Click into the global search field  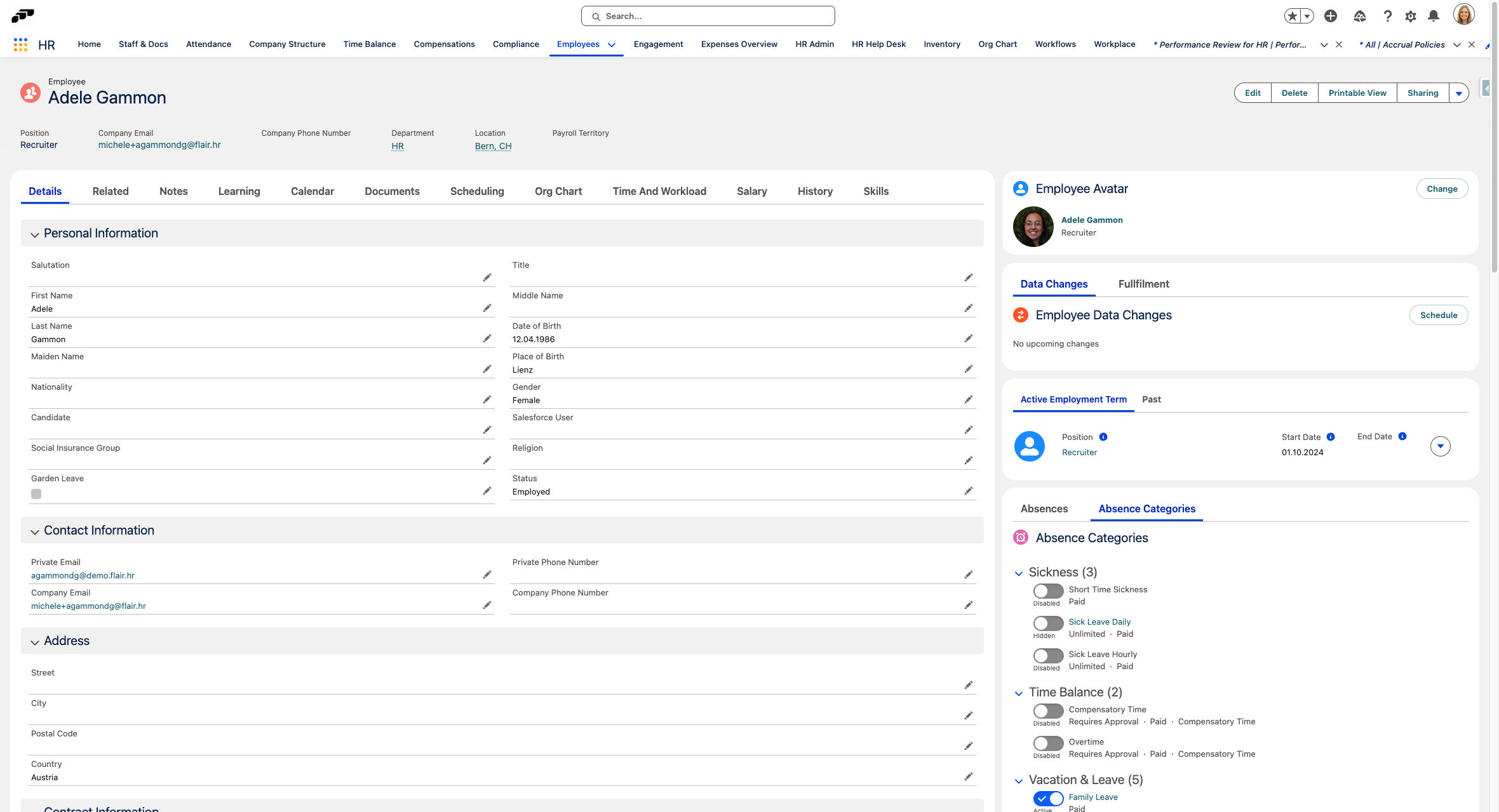pos(708,17)
